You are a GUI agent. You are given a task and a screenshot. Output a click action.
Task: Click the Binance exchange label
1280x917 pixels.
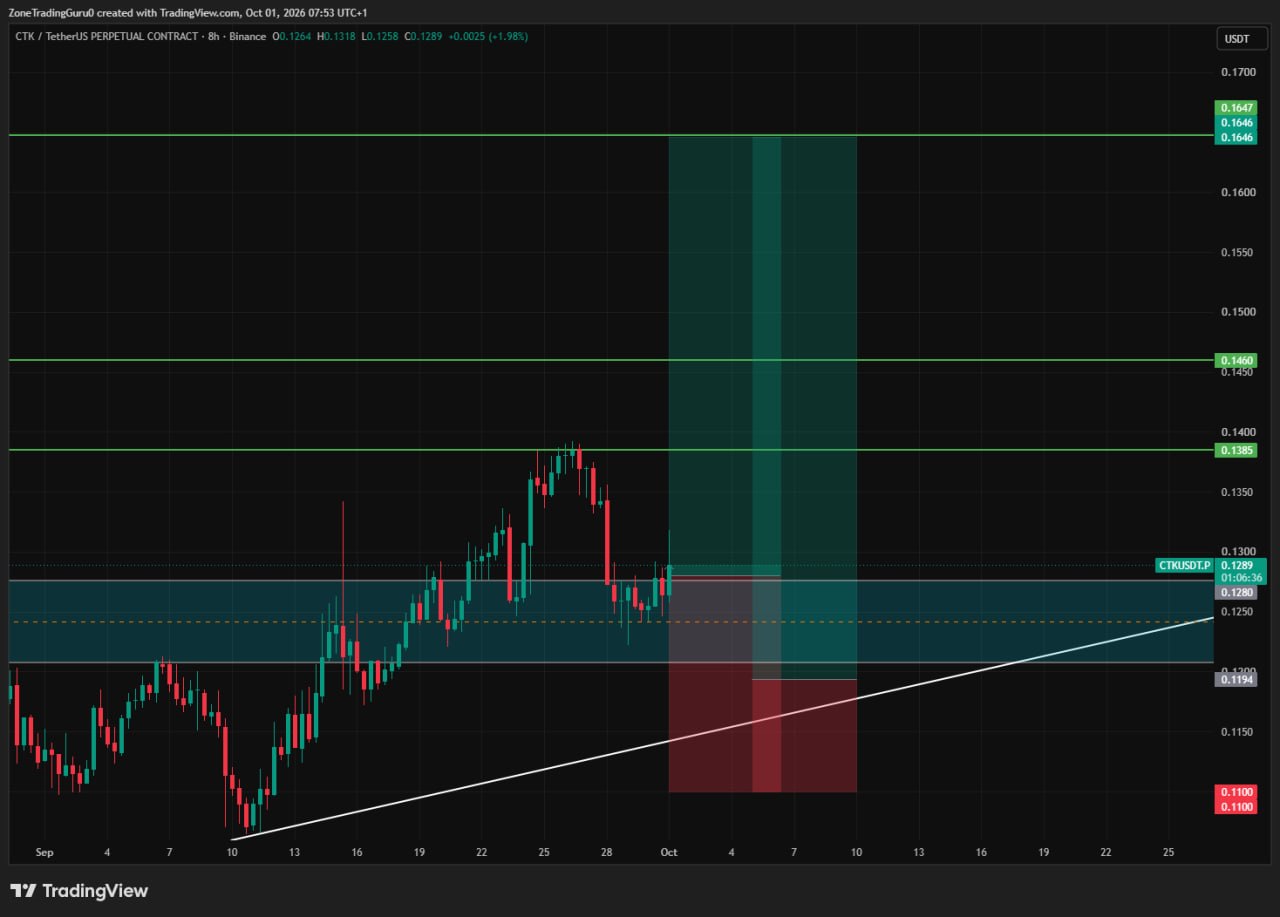246,37
